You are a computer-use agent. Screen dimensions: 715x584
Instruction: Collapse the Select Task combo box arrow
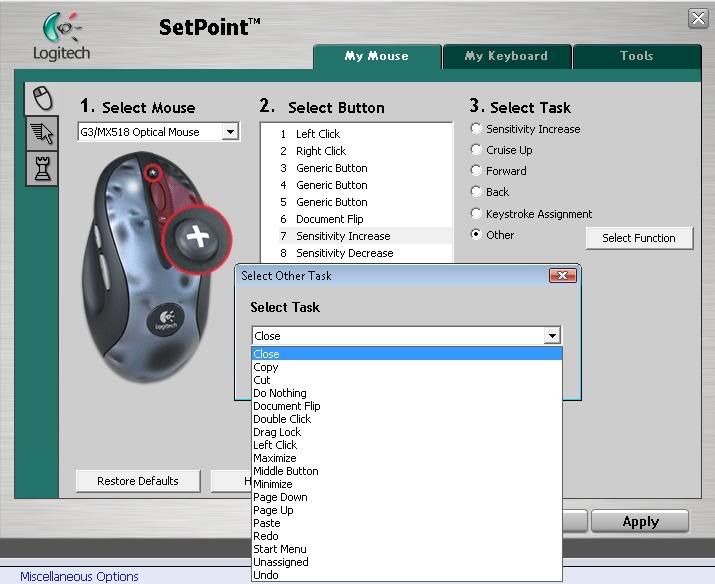552,336
